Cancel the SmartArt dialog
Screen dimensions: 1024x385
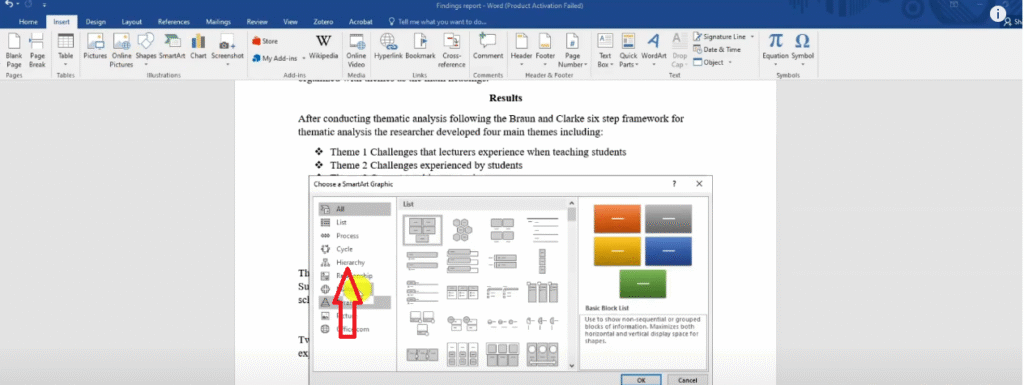coord(687,380)
